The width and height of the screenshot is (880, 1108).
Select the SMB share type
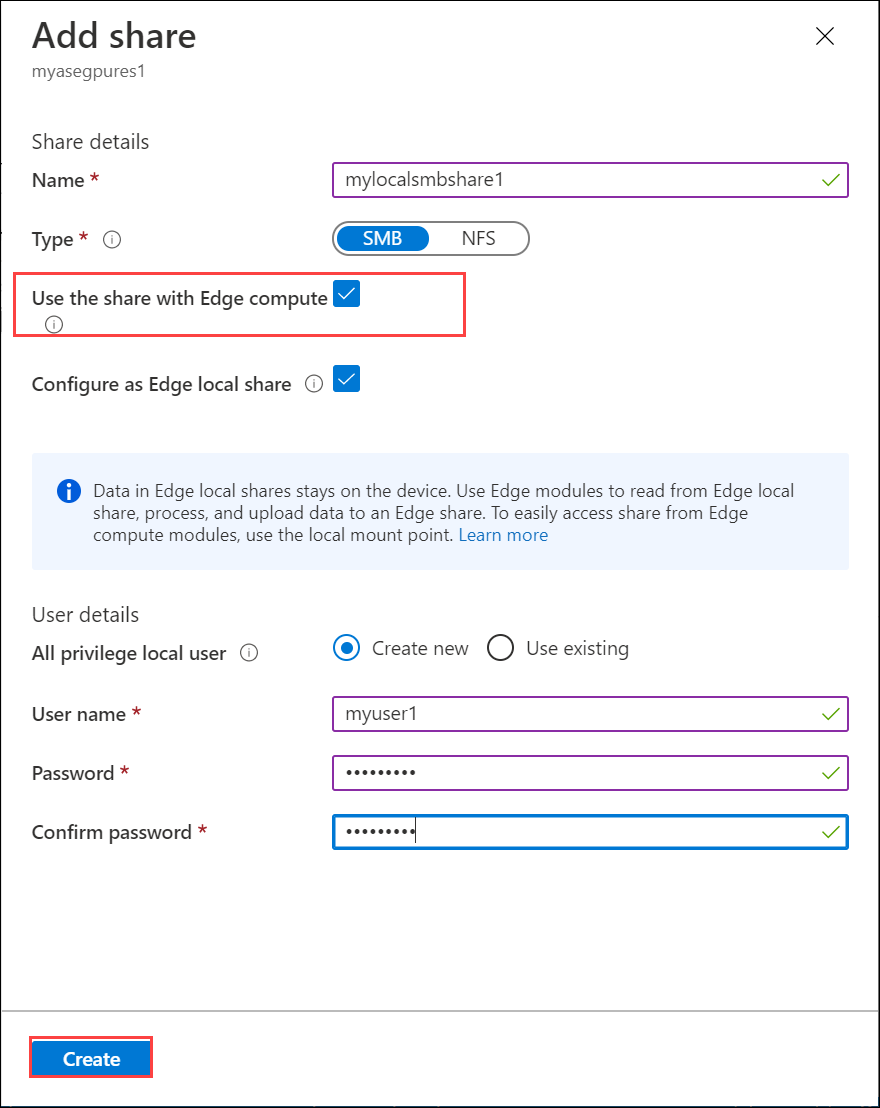pyautogui.click(x=383, y=238)
